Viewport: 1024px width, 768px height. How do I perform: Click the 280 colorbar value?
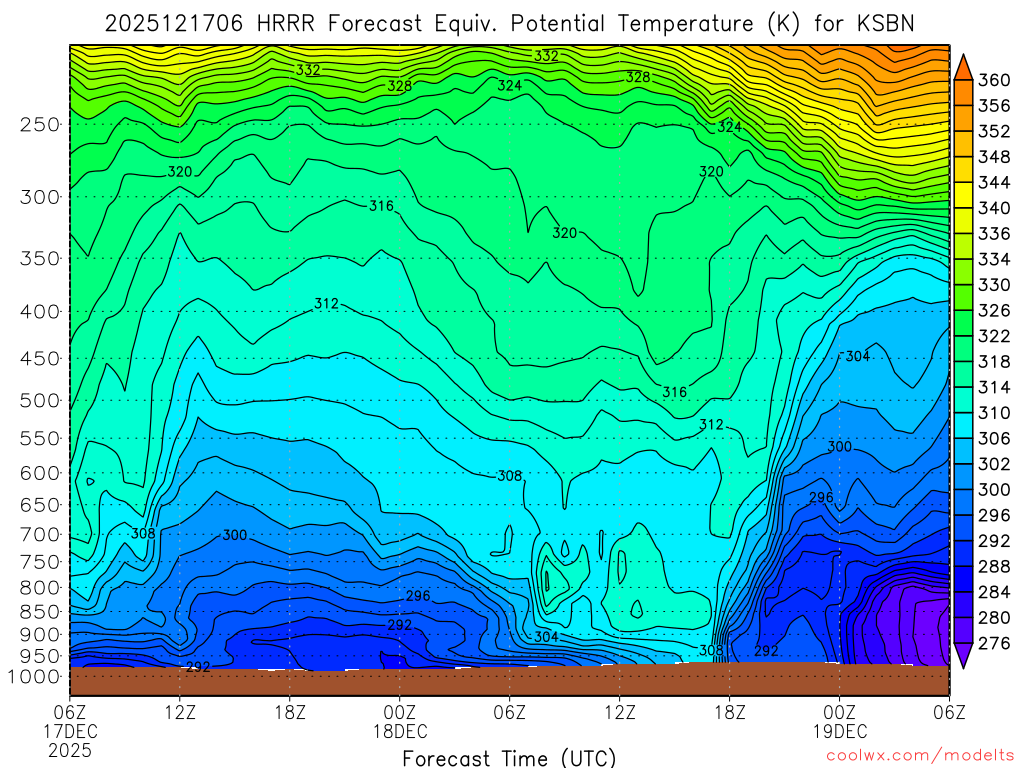[994, 618]
